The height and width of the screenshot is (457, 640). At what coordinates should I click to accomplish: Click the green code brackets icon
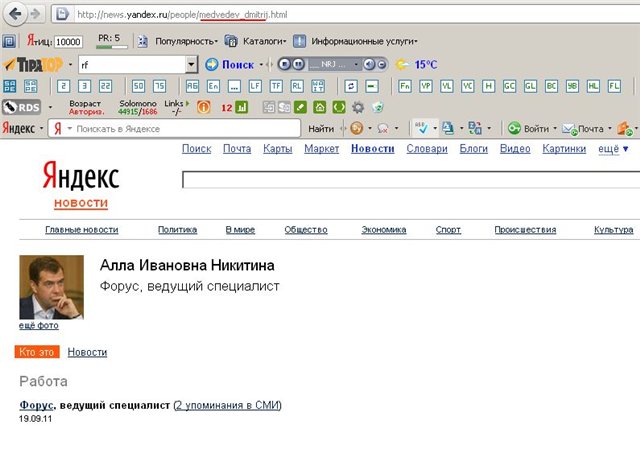tap(339, 107)
